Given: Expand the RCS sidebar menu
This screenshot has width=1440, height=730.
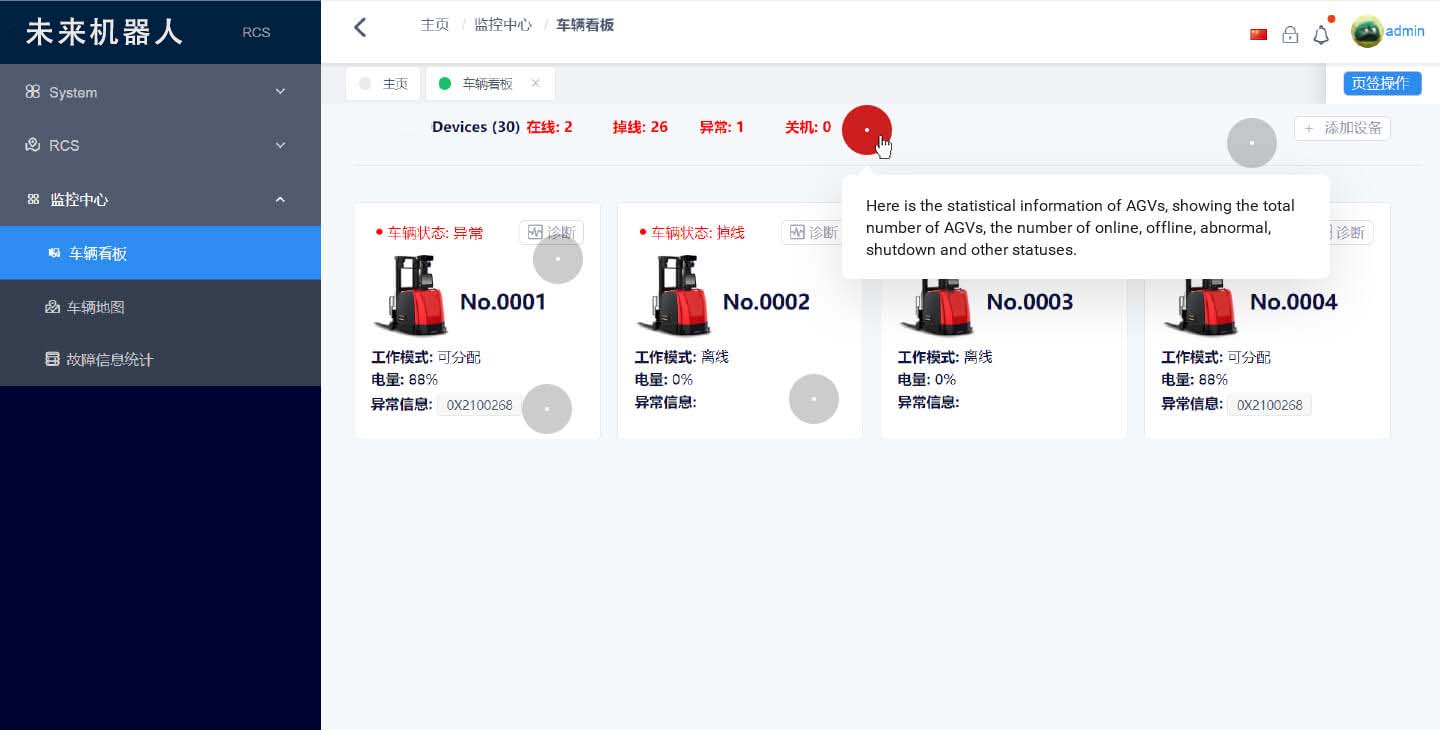Looking at the screenshot, I should 160,145.
